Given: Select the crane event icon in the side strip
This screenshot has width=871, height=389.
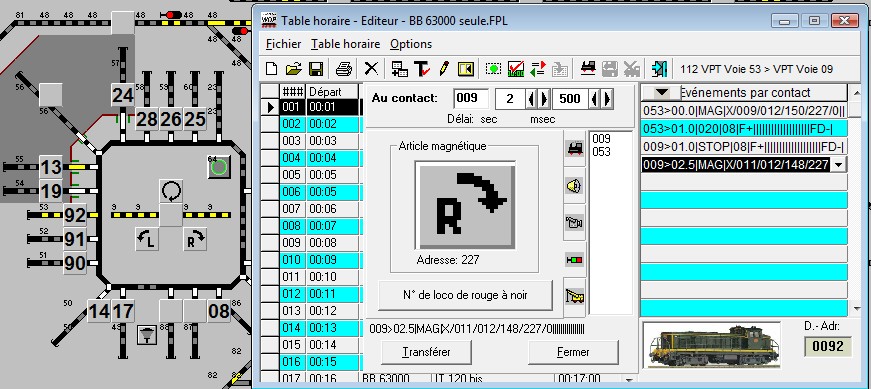Looking at the screenshot, I should 574,297.
